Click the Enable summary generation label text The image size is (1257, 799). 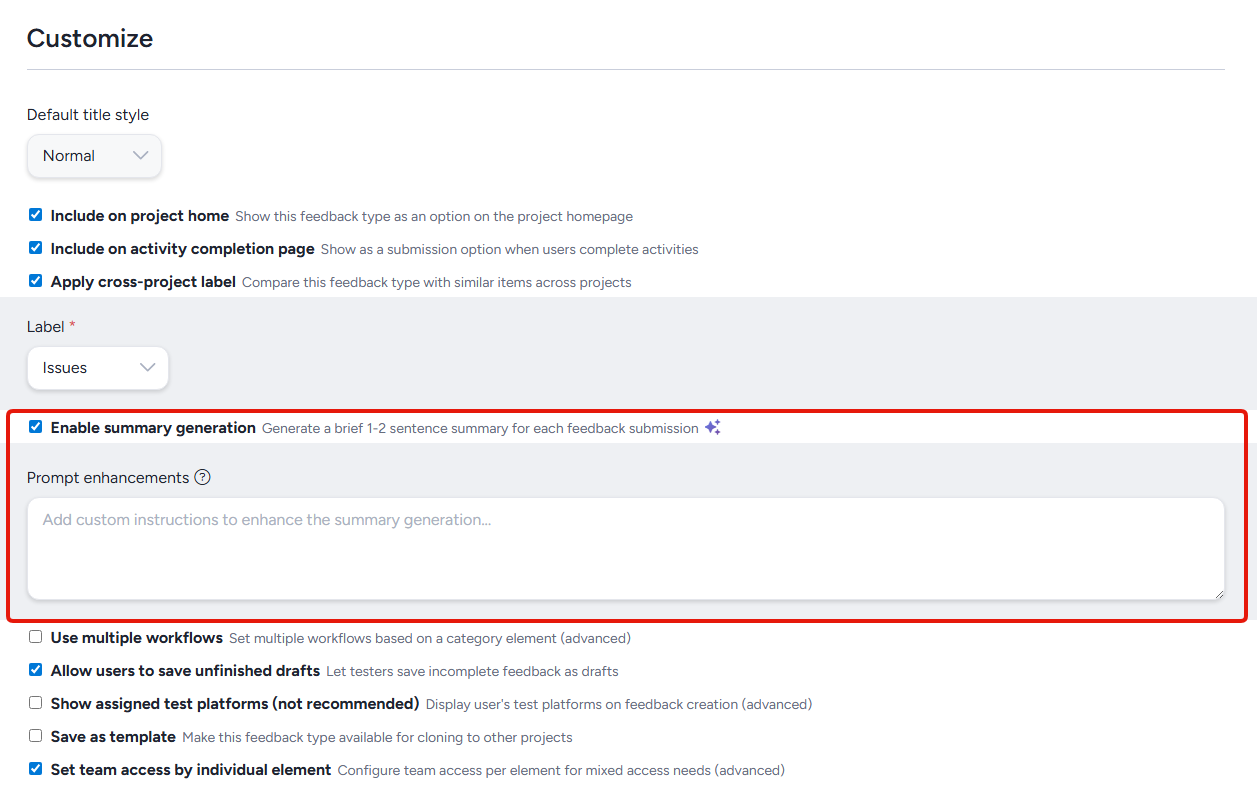(x=153, y=428)
